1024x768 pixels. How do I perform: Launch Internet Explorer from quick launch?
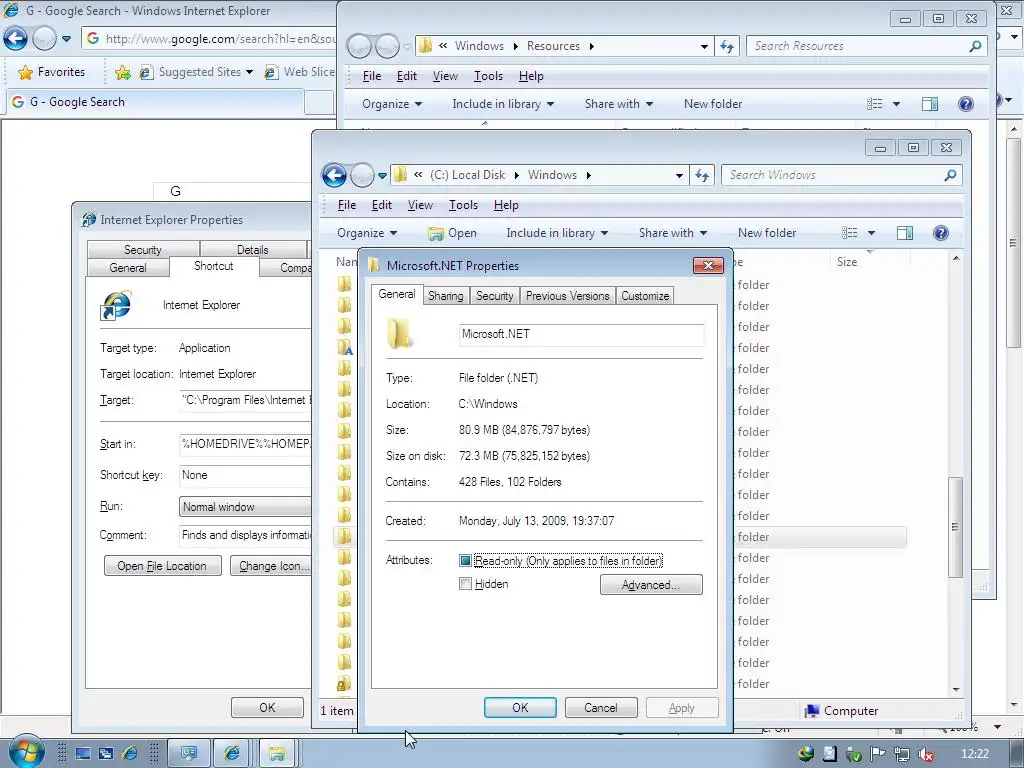pyautogui.click(x=130, y=753)
